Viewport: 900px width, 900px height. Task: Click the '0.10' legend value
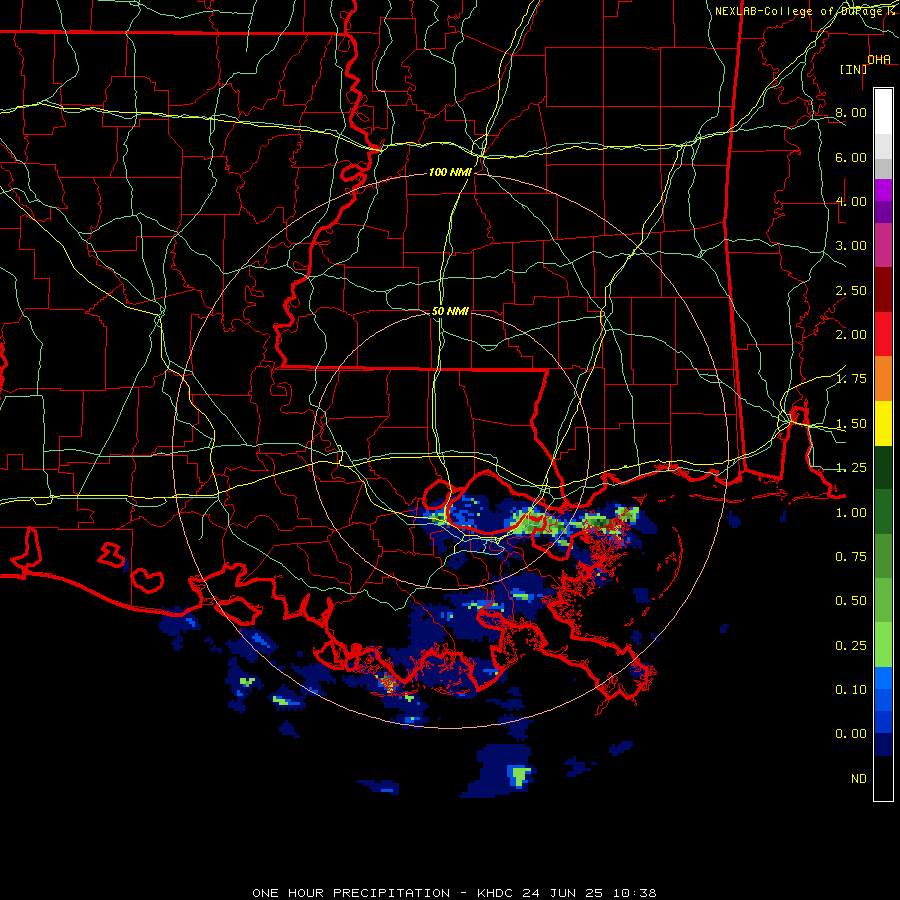(x=851, y=690)
